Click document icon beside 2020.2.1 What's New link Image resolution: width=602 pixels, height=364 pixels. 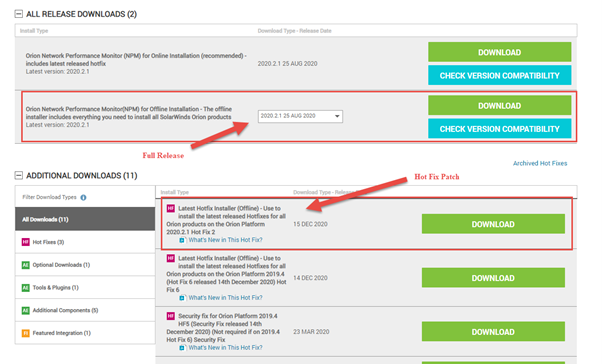click(182, 240)
